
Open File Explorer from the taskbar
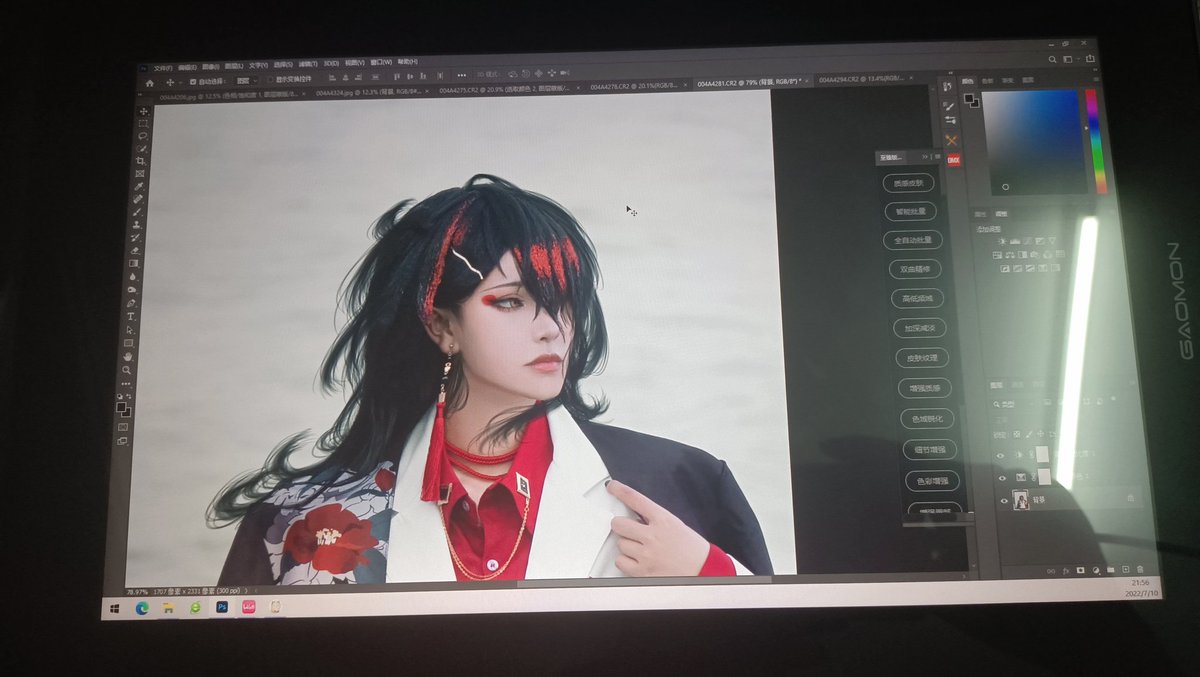coord(168,607)
